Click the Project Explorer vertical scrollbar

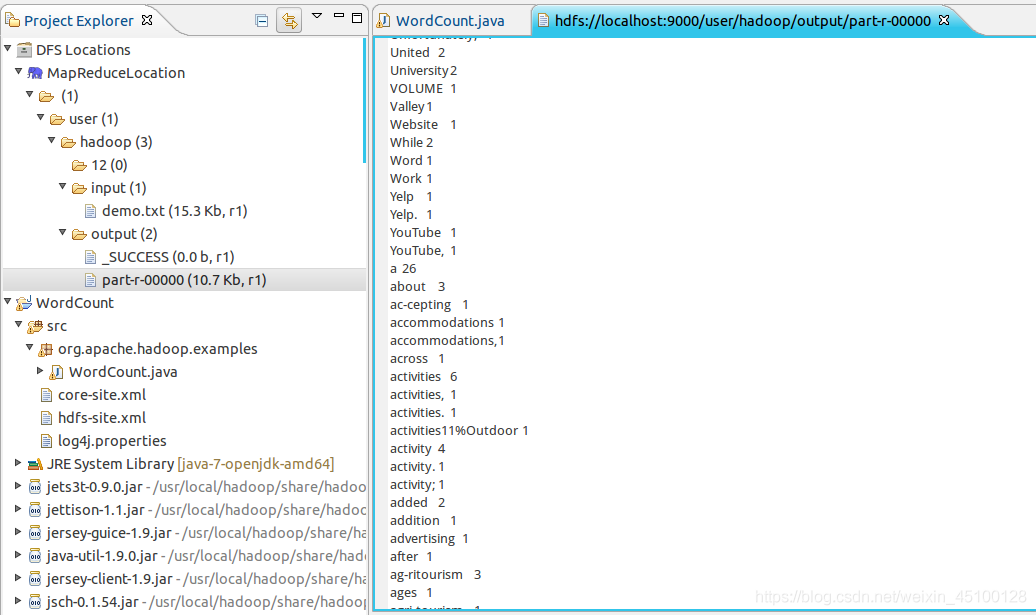(365, 100)
